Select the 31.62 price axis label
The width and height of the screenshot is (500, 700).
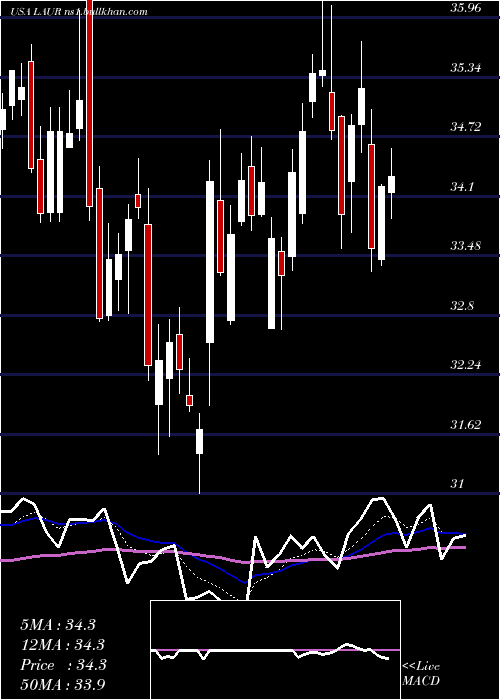coord(466,425)
